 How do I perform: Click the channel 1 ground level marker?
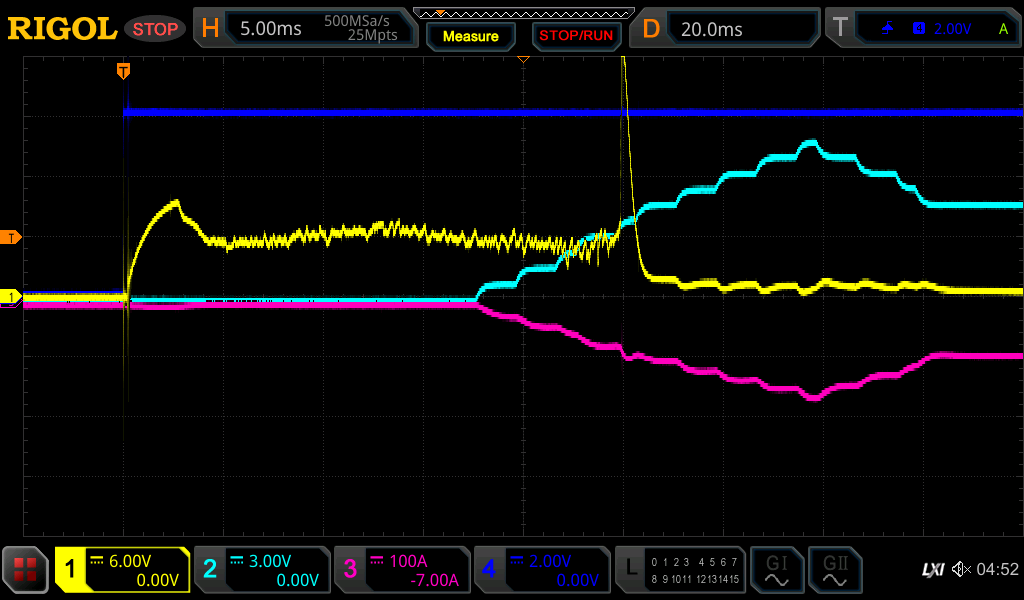(12, 297)
